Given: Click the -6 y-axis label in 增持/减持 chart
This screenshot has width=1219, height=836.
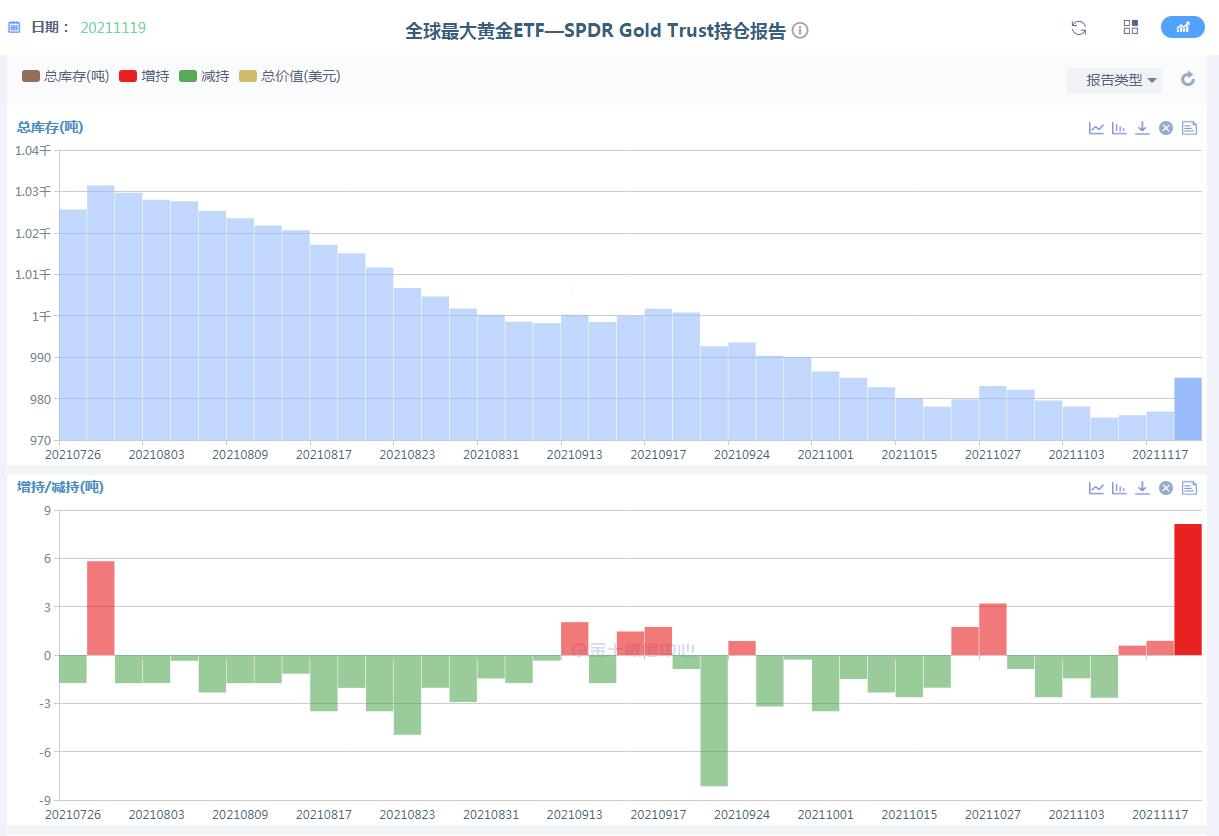Looking at the screenshot, I should 44,752.
